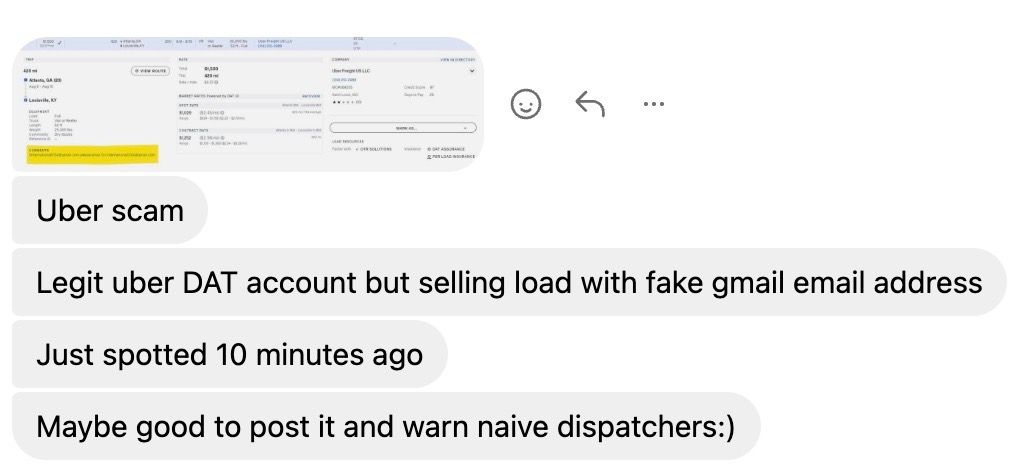Select the "Just spotted 10 minutes ago" message
1036x464 pixels.
point(230,354)
